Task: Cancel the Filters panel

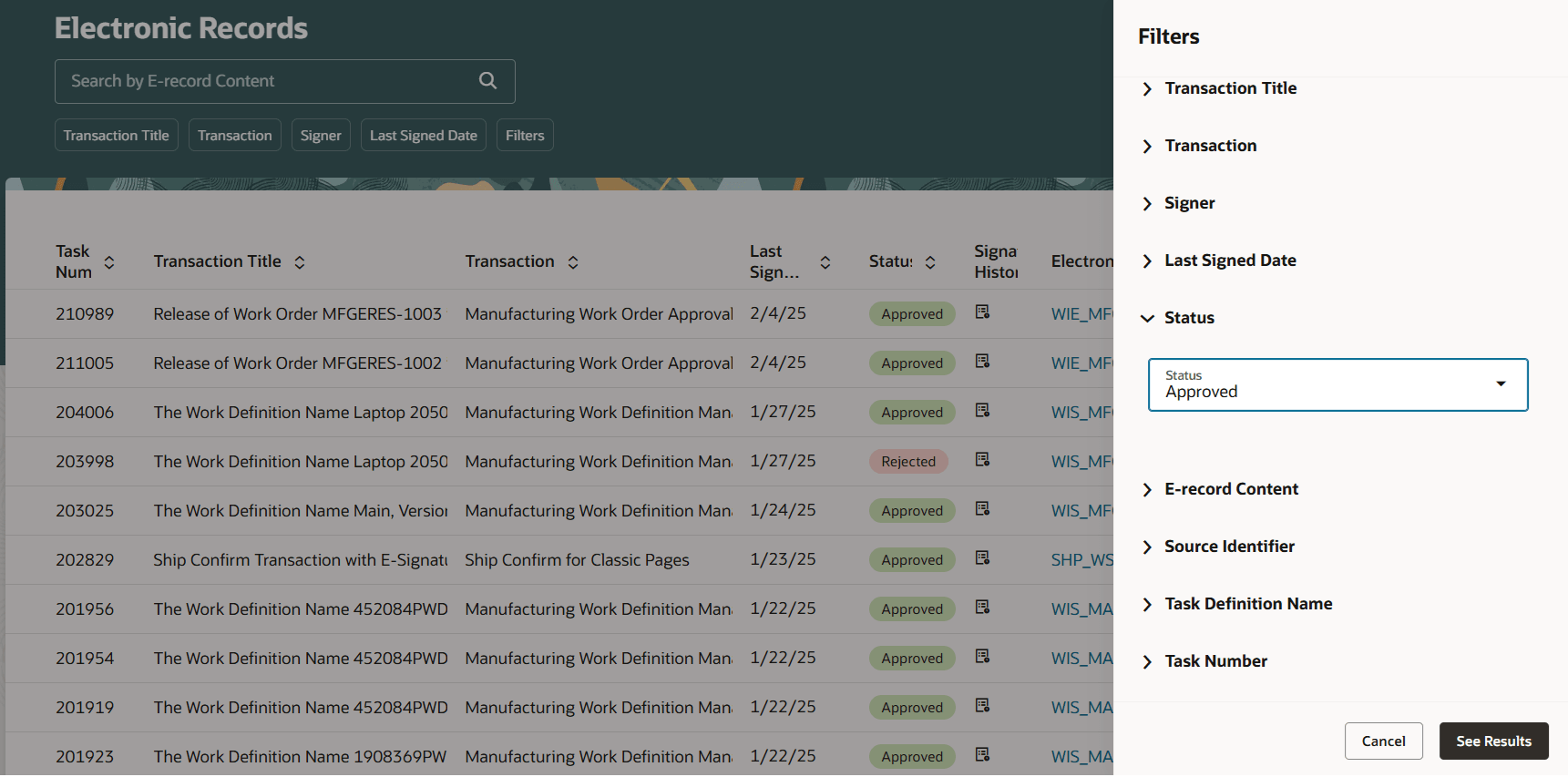Action: [x=1383, y=741]
